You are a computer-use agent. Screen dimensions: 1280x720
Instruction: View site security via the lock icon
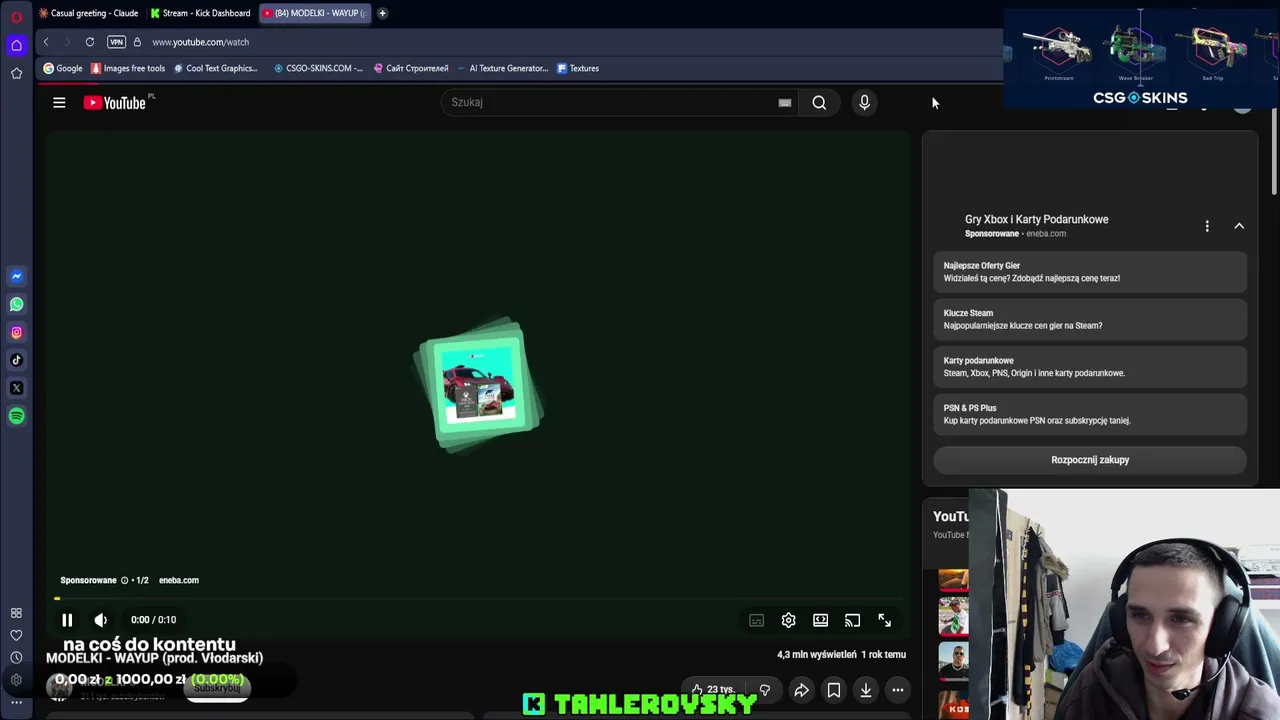point(137,42)
